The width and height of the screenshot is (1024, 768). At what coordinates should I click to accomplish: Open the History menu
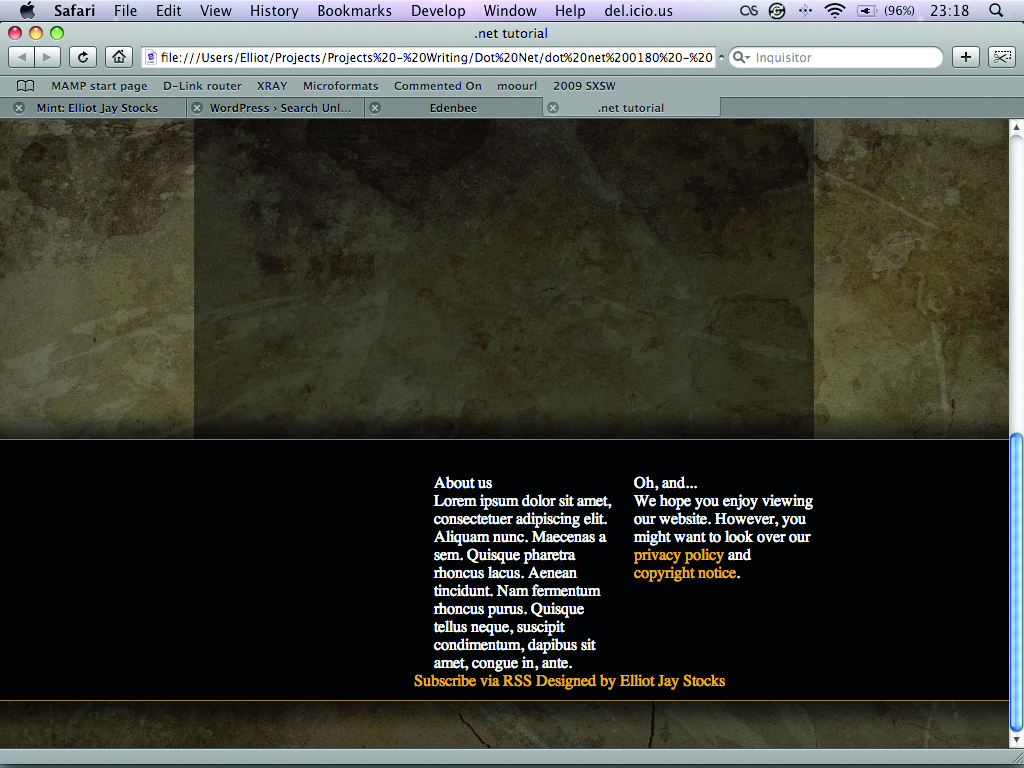tap(274, 10)
